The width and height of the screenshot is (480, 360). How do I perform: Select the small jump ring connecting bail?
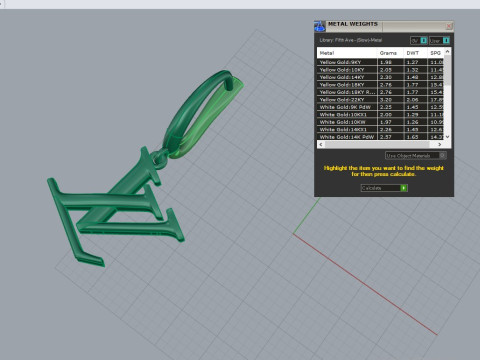tap(160, 159)
